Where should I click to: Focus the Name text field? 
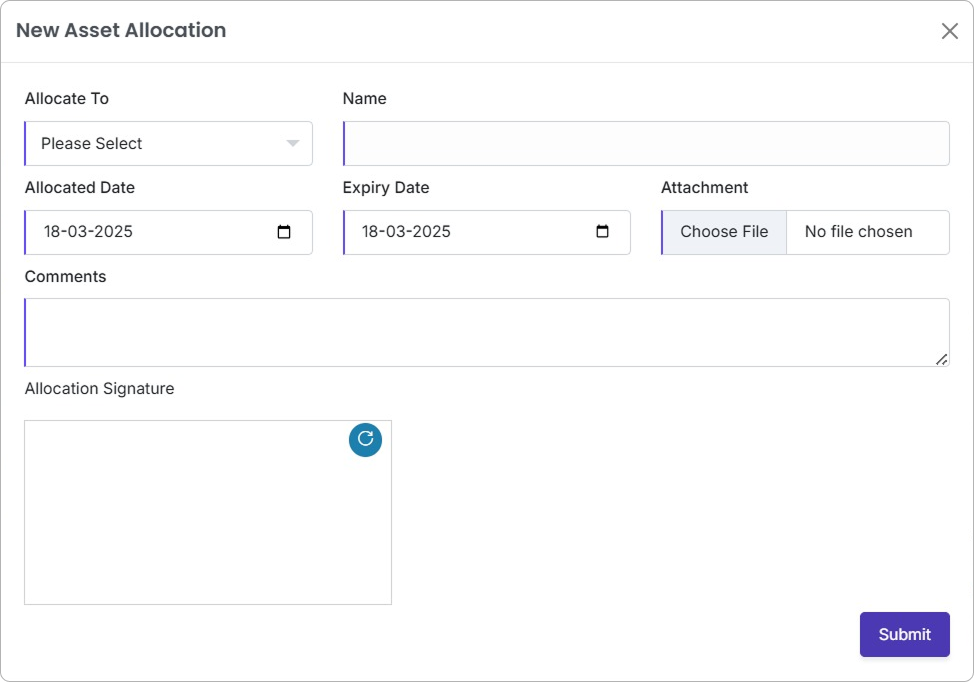tap(646, 144)
